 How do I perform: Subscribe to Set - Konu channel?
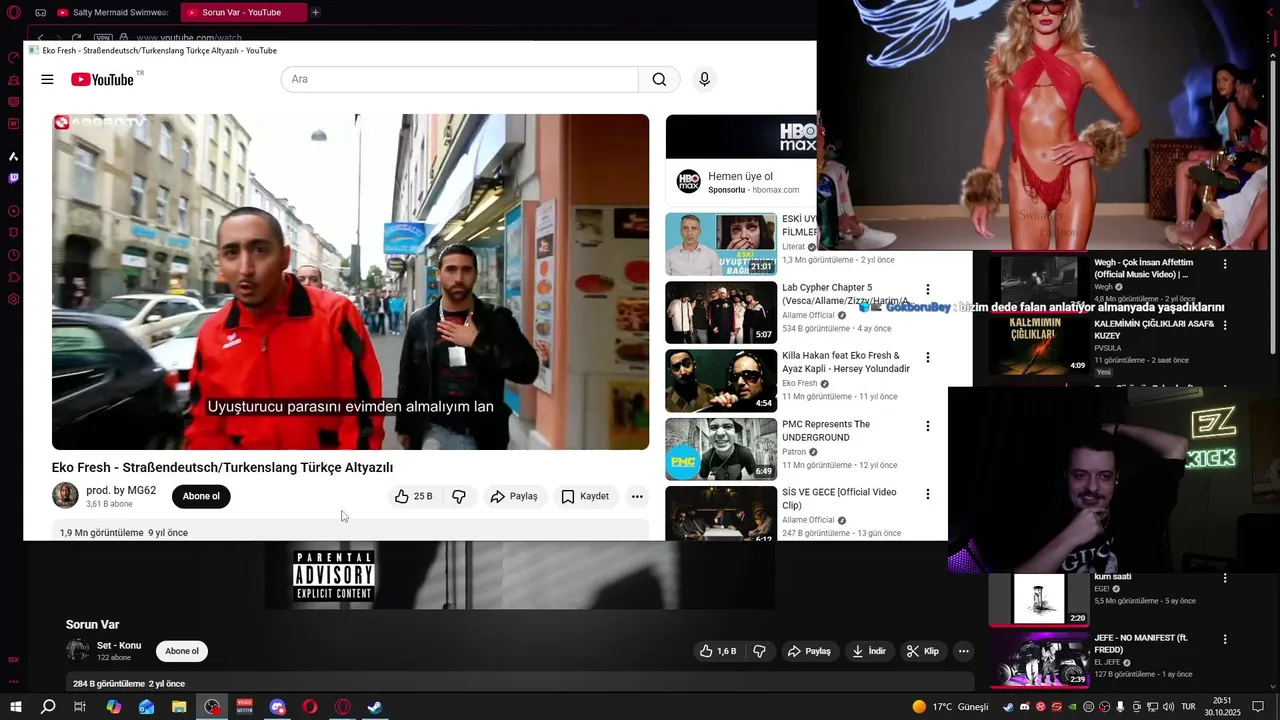182,651
